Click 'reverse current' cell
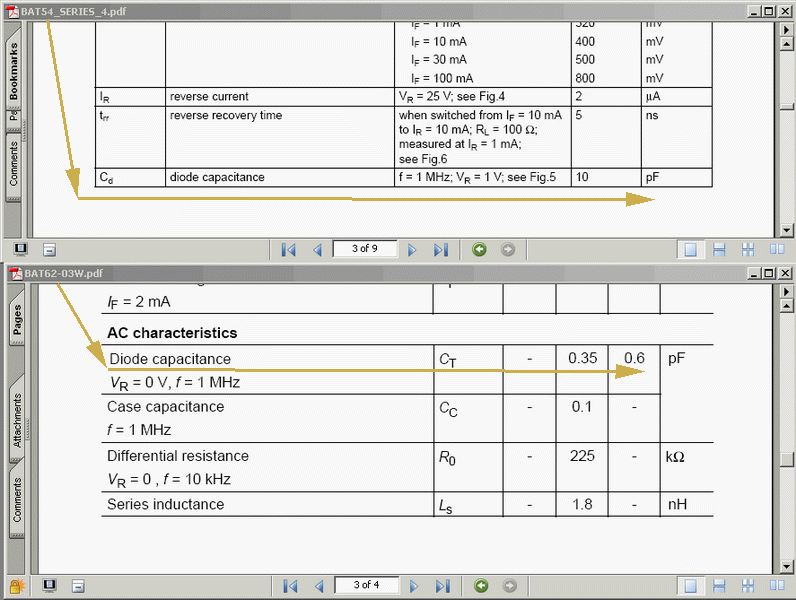796x600 pixels. pos(209,96)
